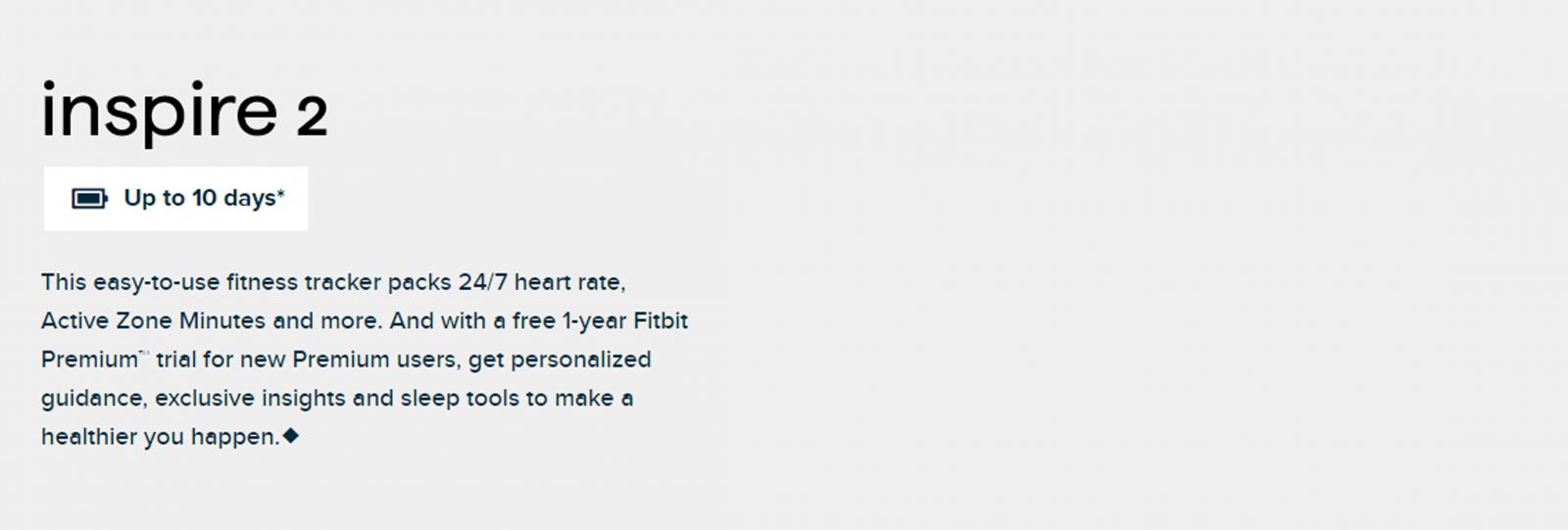Click the 'healthier you happen.' text

coord(161,437)
